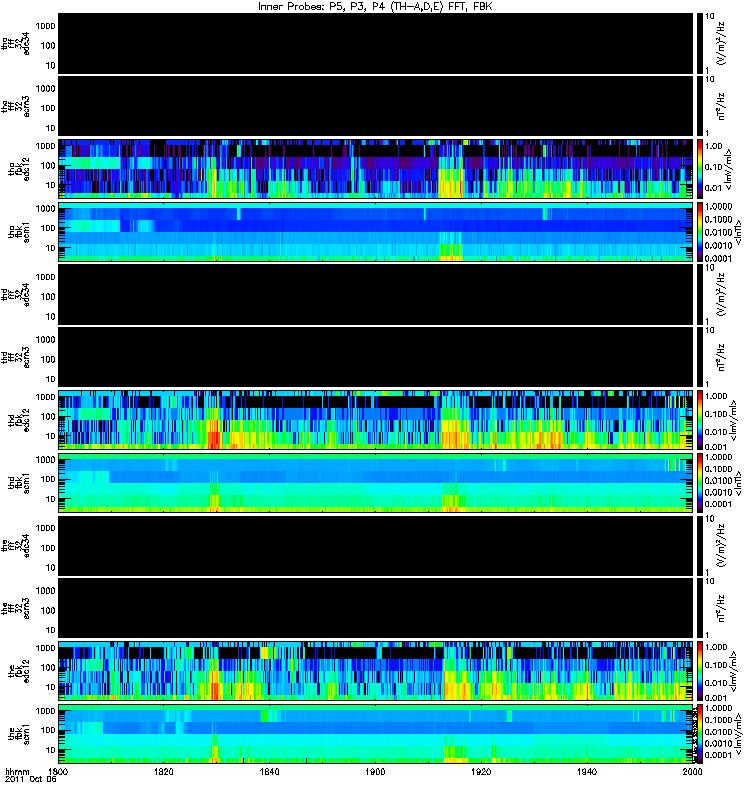Image resolution: width=750 pixels, height=800 pixels.
Task: Click the "1920" time axis label
Action: [481, 771]
